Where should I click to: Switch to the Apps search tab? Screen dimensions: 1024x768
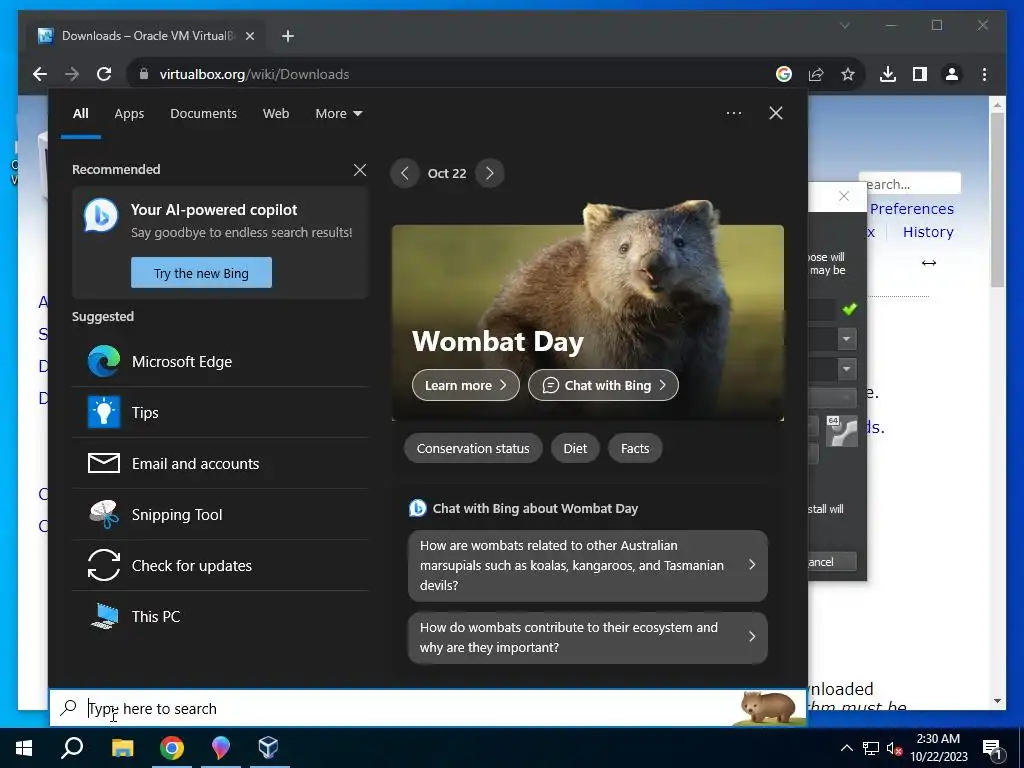[129, 113]
